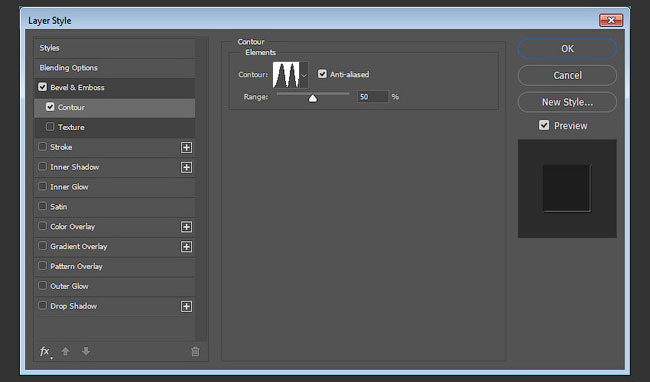Viewport: 650px width, 382px height.
Task: Click the contour curve thumbnail
Action: (286, 75)
